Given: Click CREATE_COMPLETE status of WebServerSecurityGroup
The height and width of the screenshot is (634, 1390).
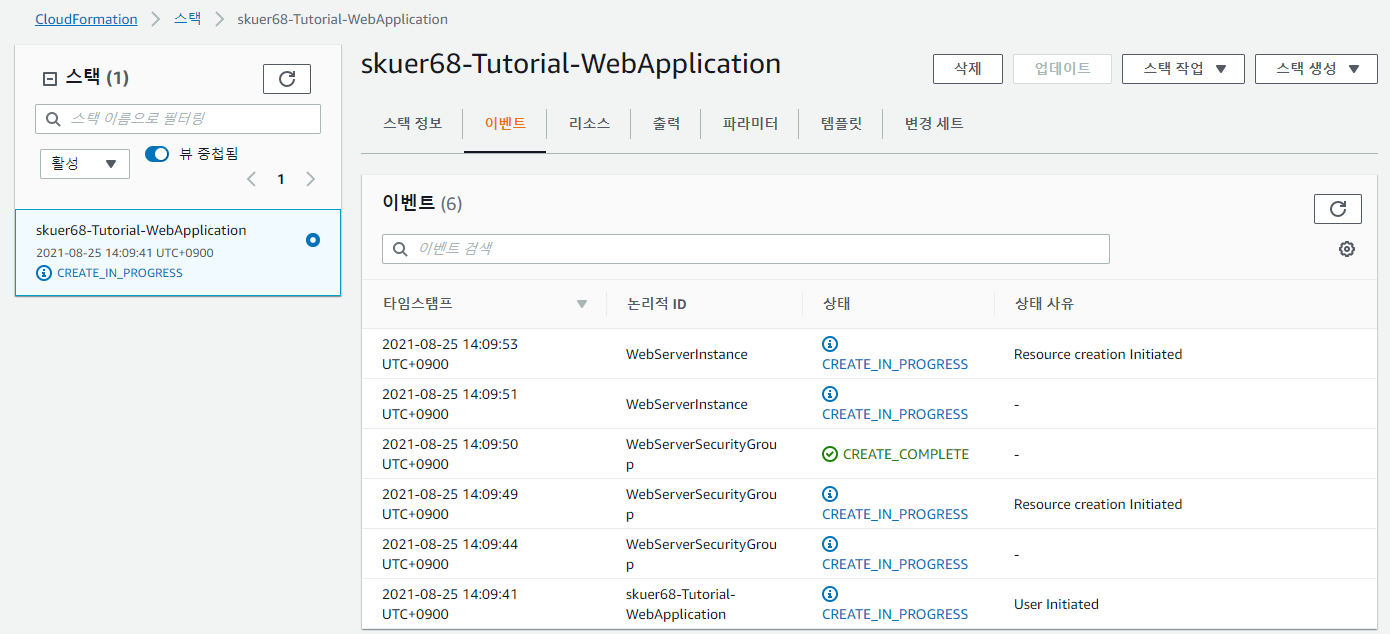Looking at the screenshot, I should 906,454.
